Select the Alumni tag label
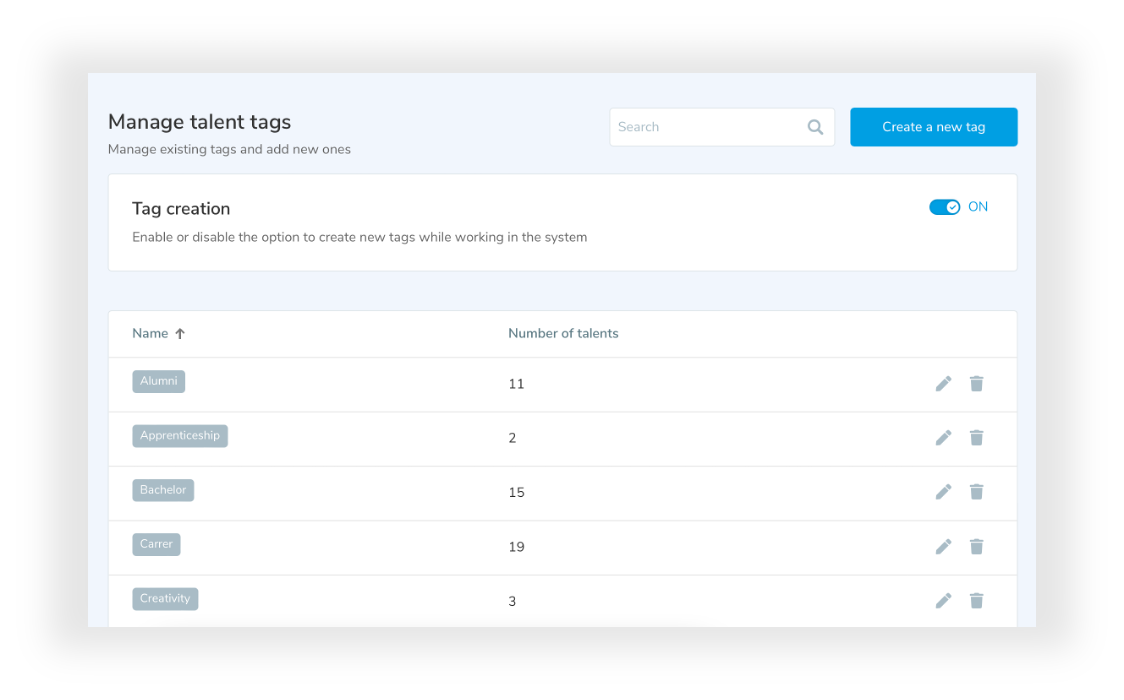The width and height of the screenshot is (1124, 700). pos(158,381)
